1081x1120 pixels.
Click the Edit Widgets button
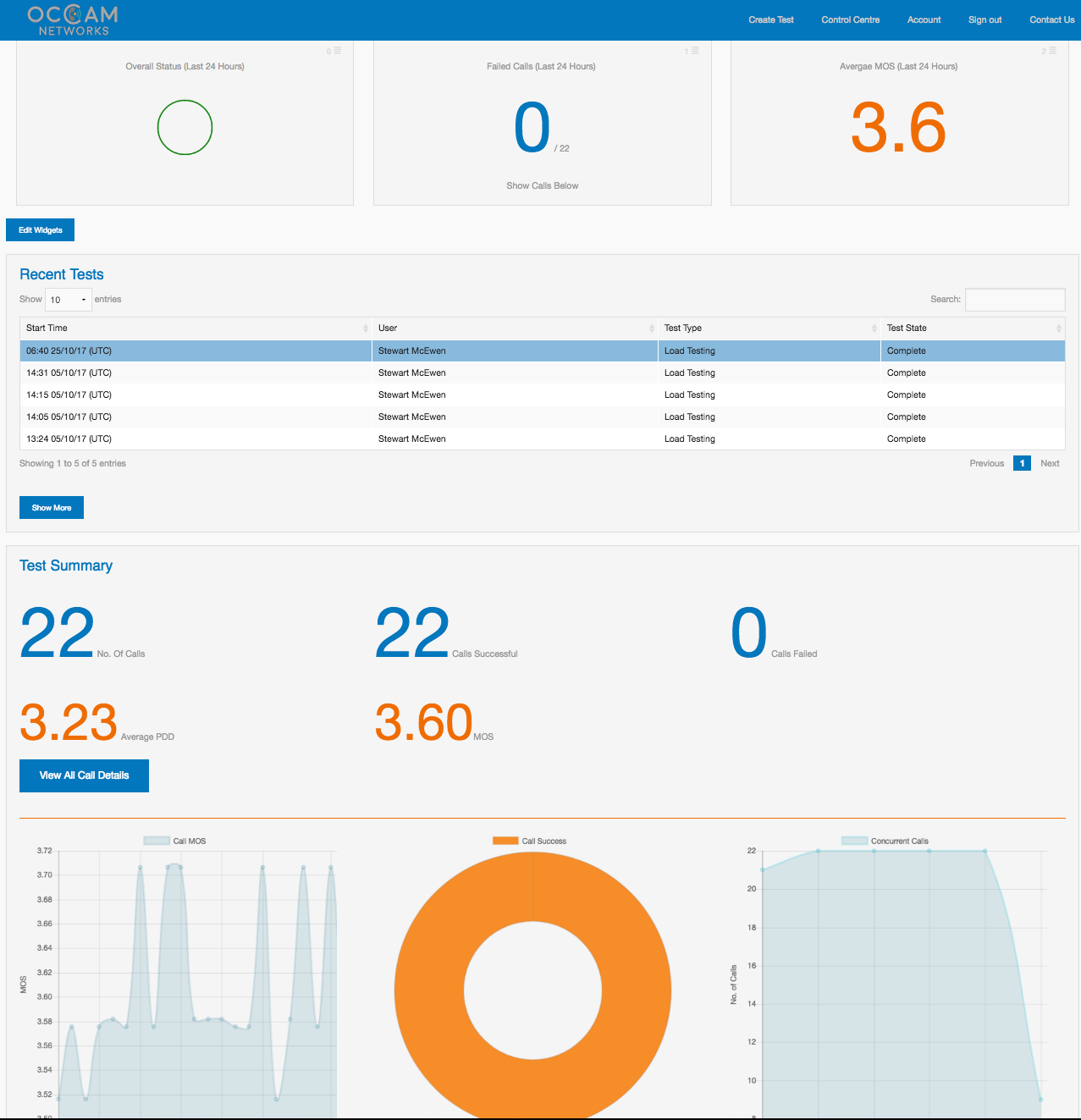click(x=40, y=229)
